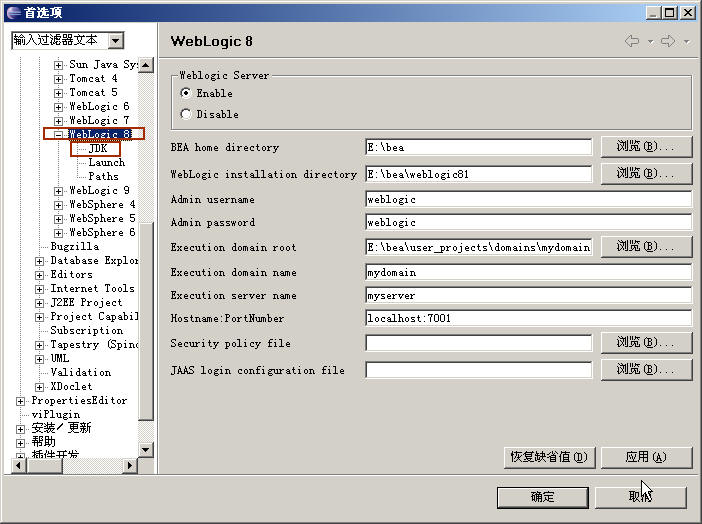Select Bugzilla tree item
The width and height of the screenshot is (702, 524).
(75, 246)
